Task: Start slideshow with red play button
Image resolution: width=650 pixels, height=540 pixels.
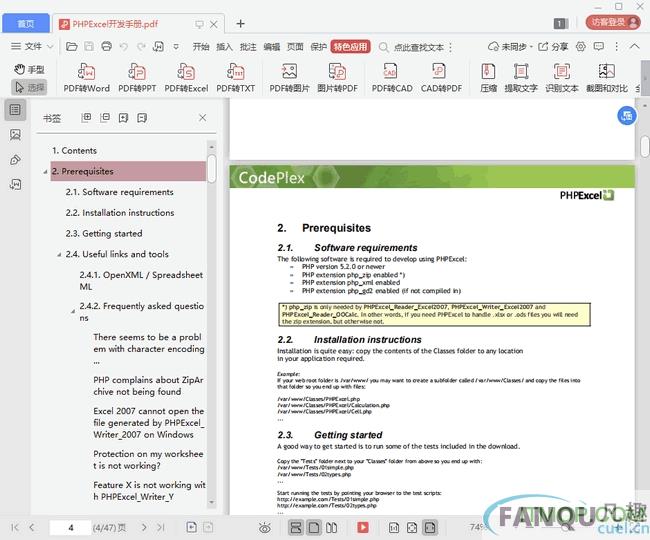Action: point(363,527)
